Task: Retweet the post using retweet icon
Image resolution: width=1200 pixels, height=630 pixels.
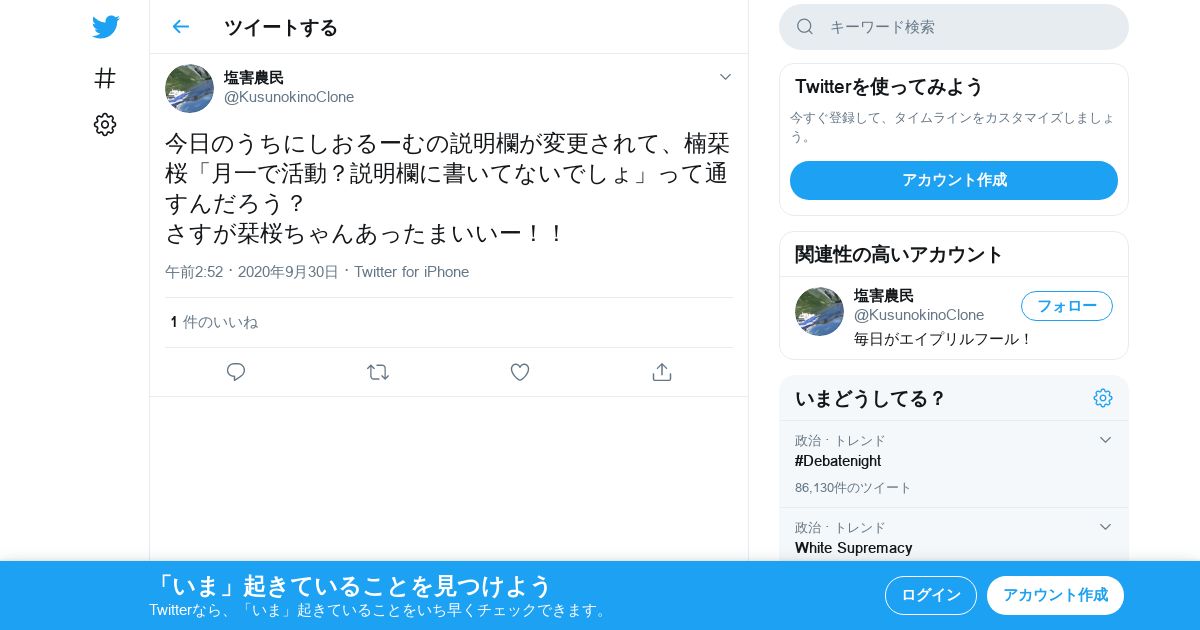Action: 378,372
